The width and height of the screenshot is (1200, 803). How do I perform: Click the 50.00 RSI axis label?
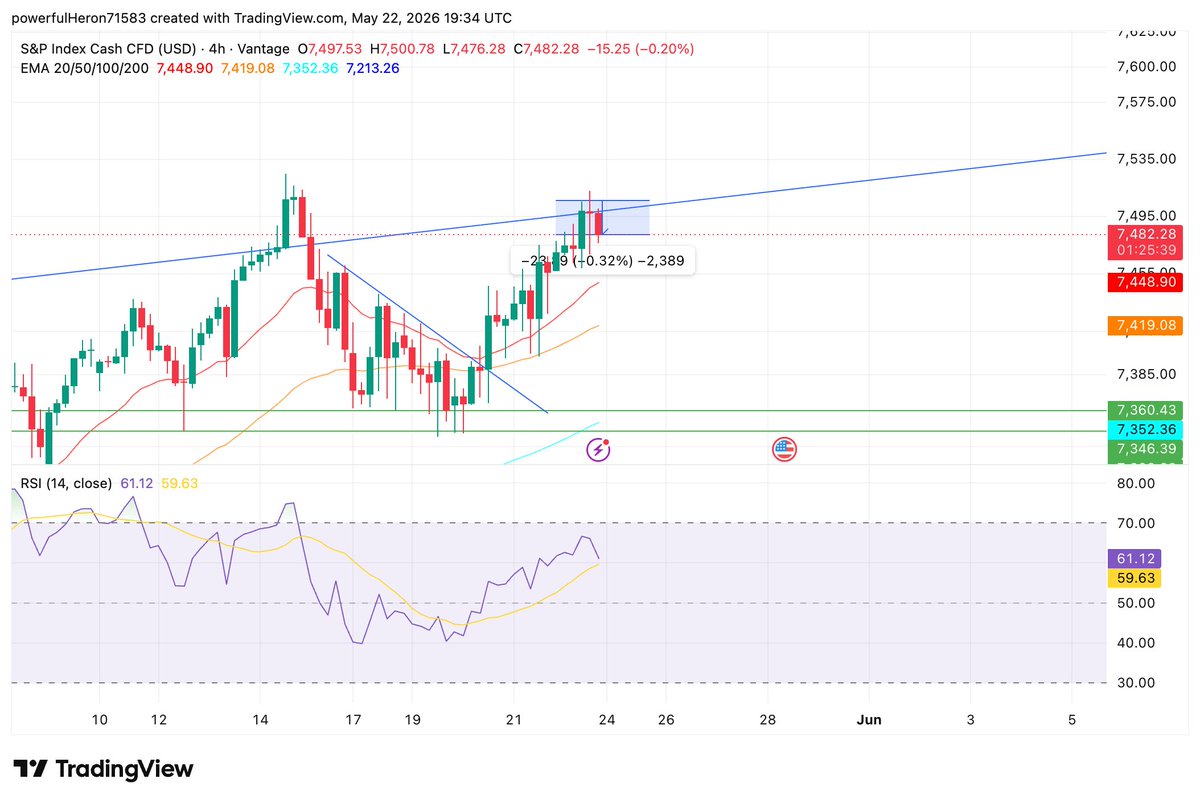1136,603
